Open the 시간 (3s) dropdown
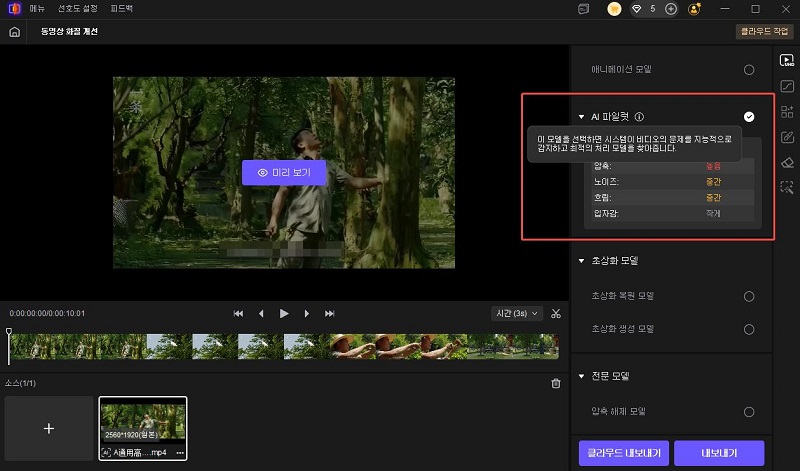The width and height of the screenshot is (800, 471). coord(517,313)
